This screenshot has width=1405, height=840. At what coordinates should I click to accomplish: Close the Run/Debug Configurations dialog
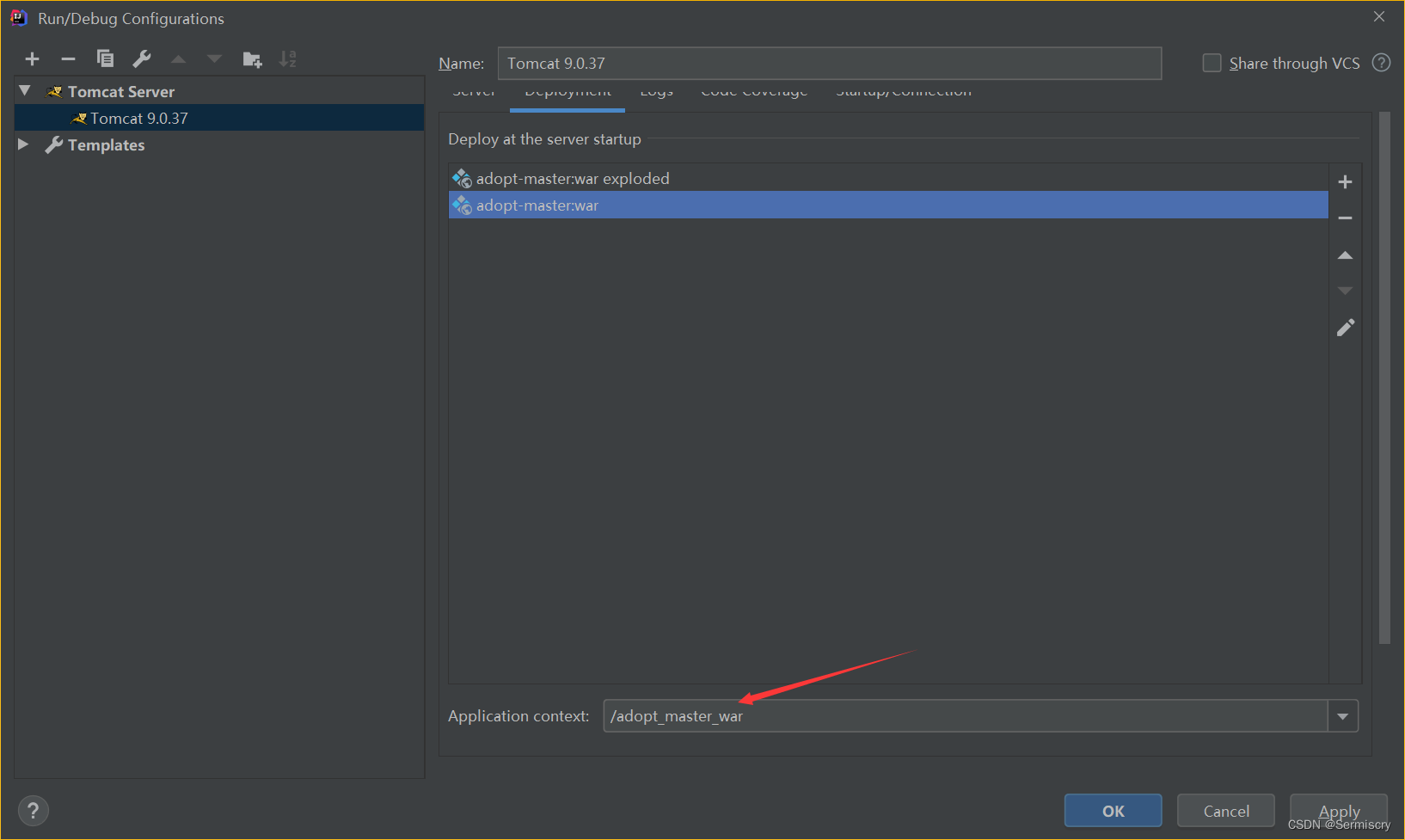[x=1379, y=16]
